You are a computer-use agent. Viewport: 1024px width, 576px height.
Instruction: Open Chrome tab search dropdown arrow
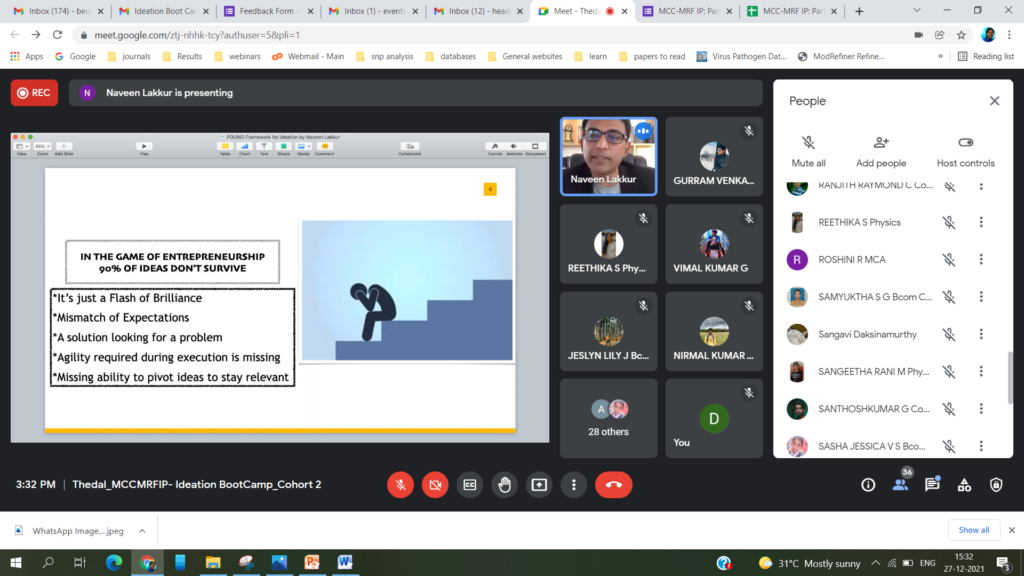(916, 10)
